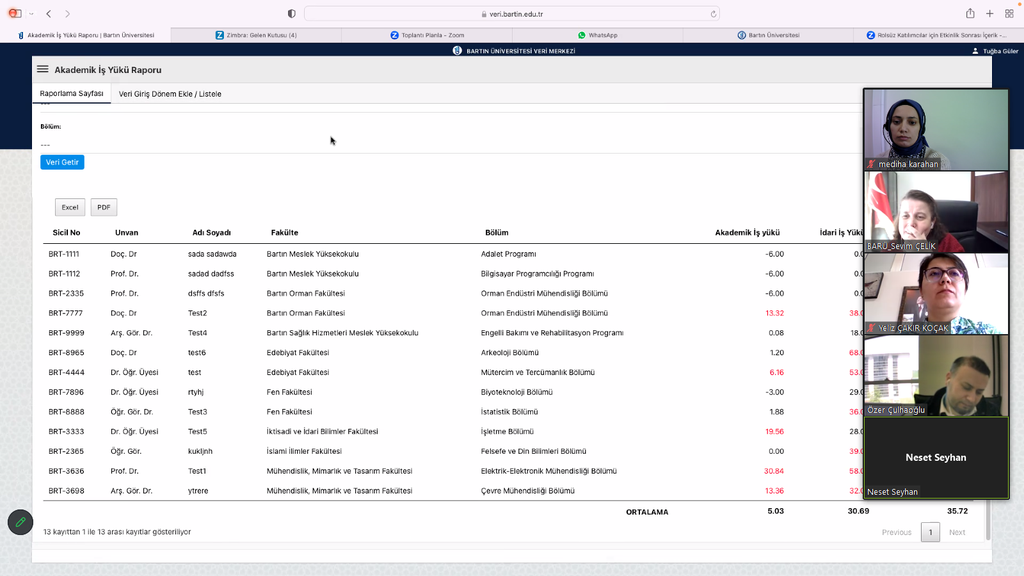This screenshot has height=576, width=1024.
Task: Open Safari sidebar dropdown chevron
Action: (x=31, y=14)
